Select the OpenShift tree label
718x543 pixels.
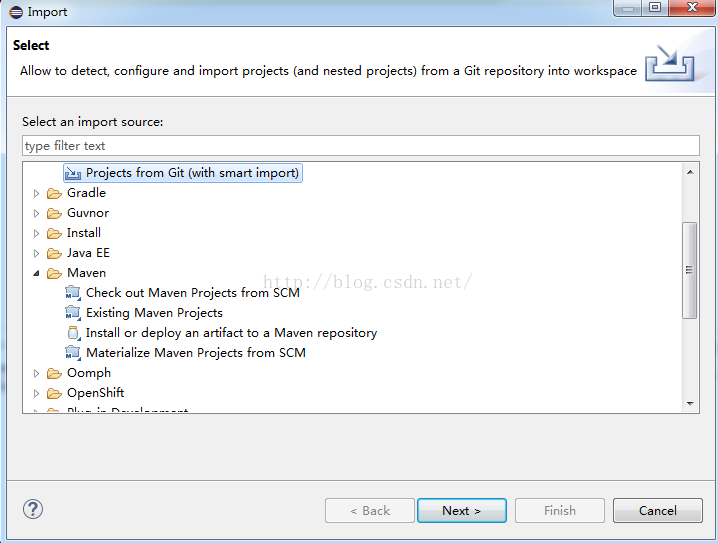[x=95, y=393]
